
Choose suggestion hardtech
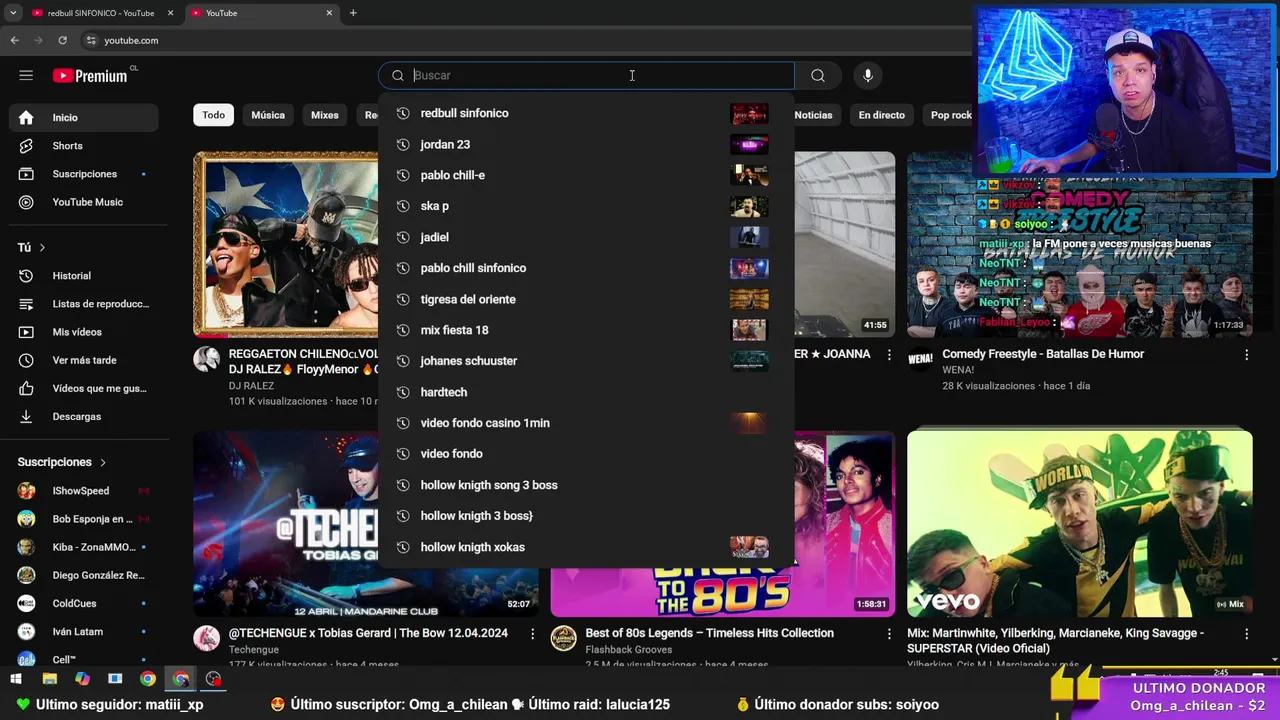tap(586, 392)
